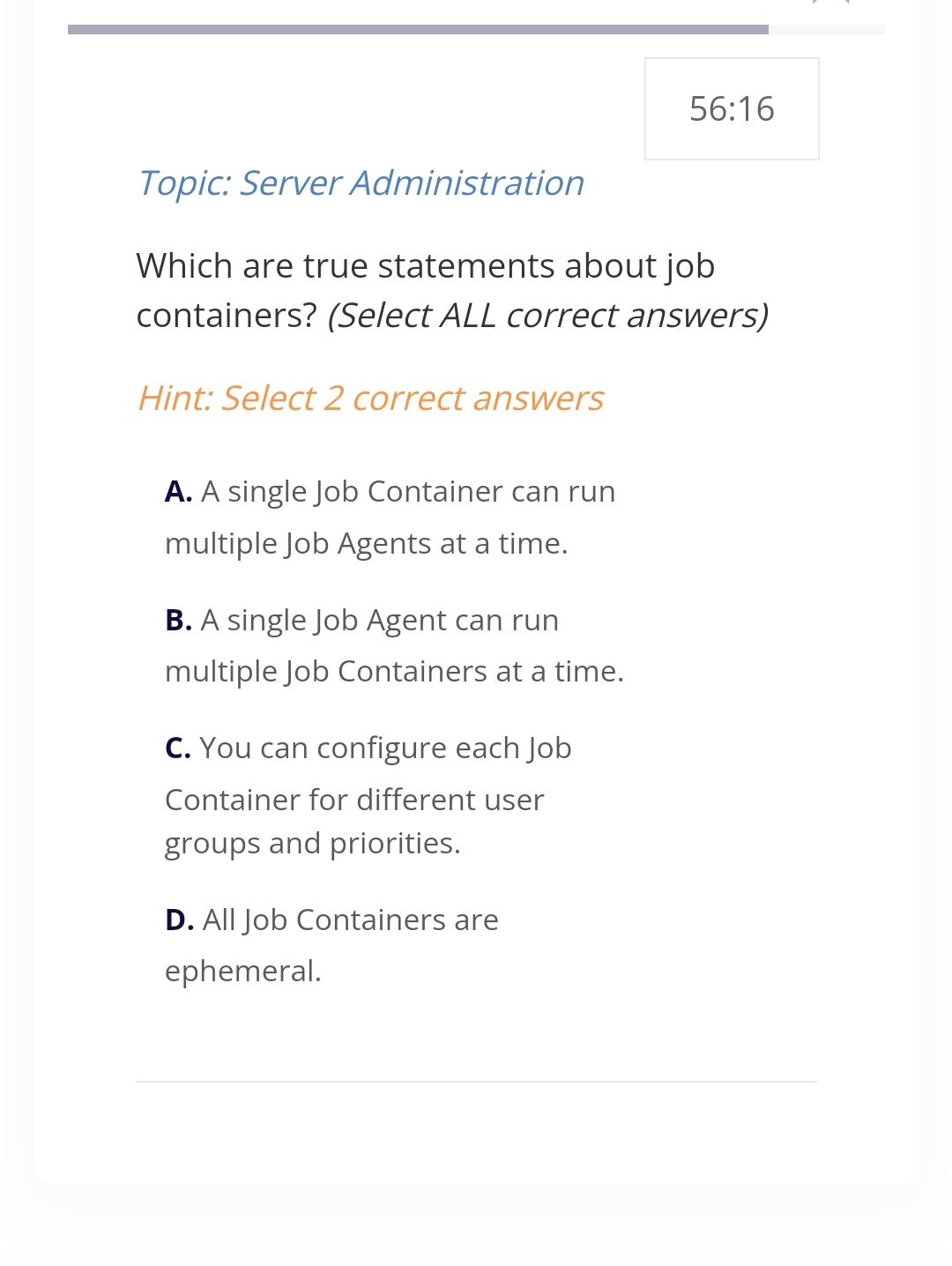
Task: Select answer B about multiple Job Containers
Action: pos(393,644)
